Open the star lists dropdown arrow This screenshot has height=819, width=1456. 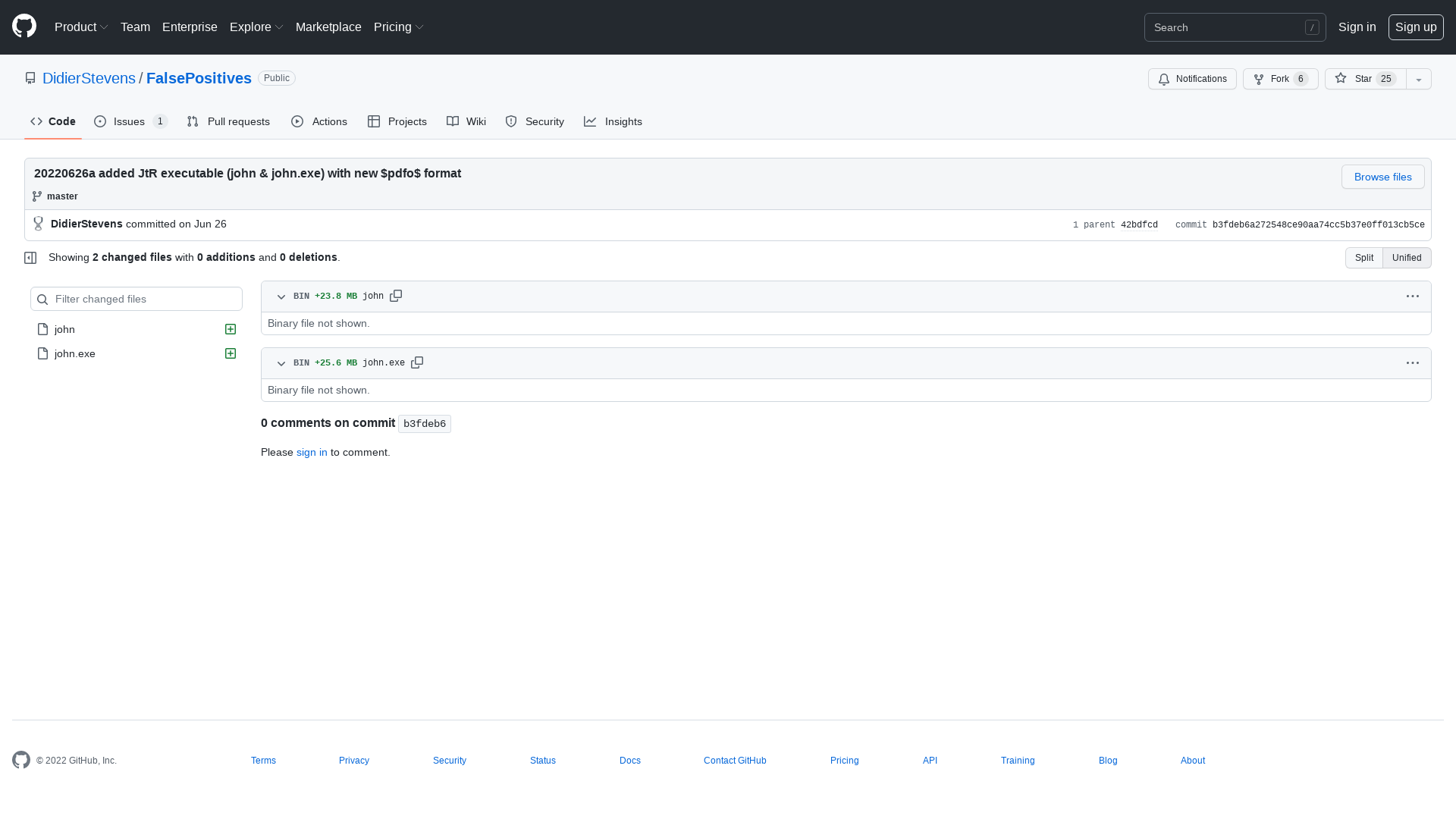[x=1418, y=79]
